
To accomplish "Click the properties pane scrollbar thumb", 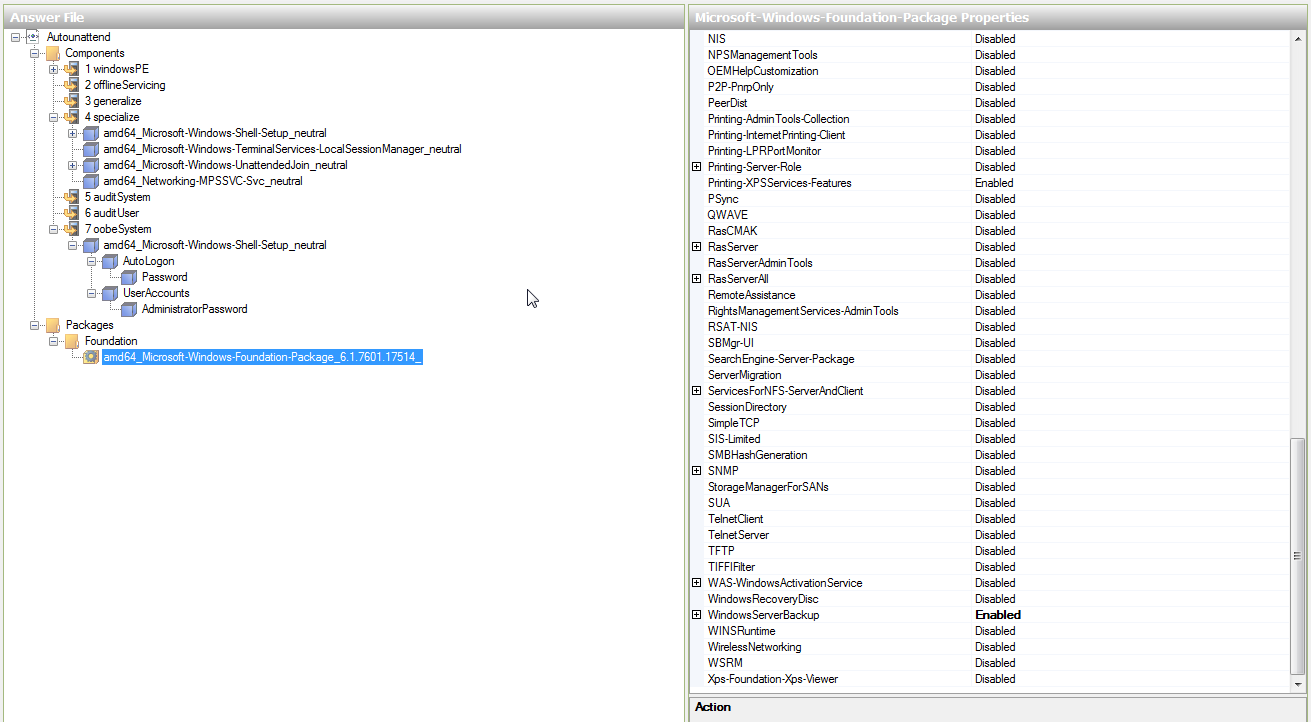I will pyautogui.click(x=1298, y=555).
